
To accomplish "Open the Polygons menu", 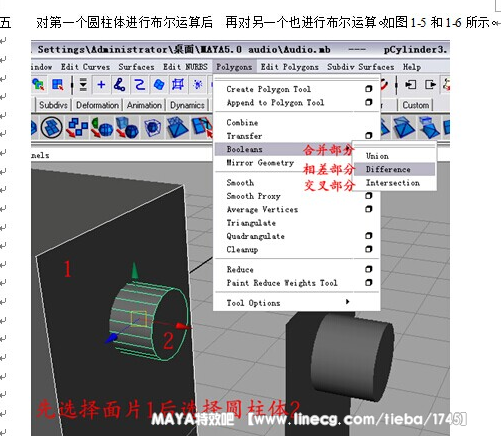I will pos(234,67).
